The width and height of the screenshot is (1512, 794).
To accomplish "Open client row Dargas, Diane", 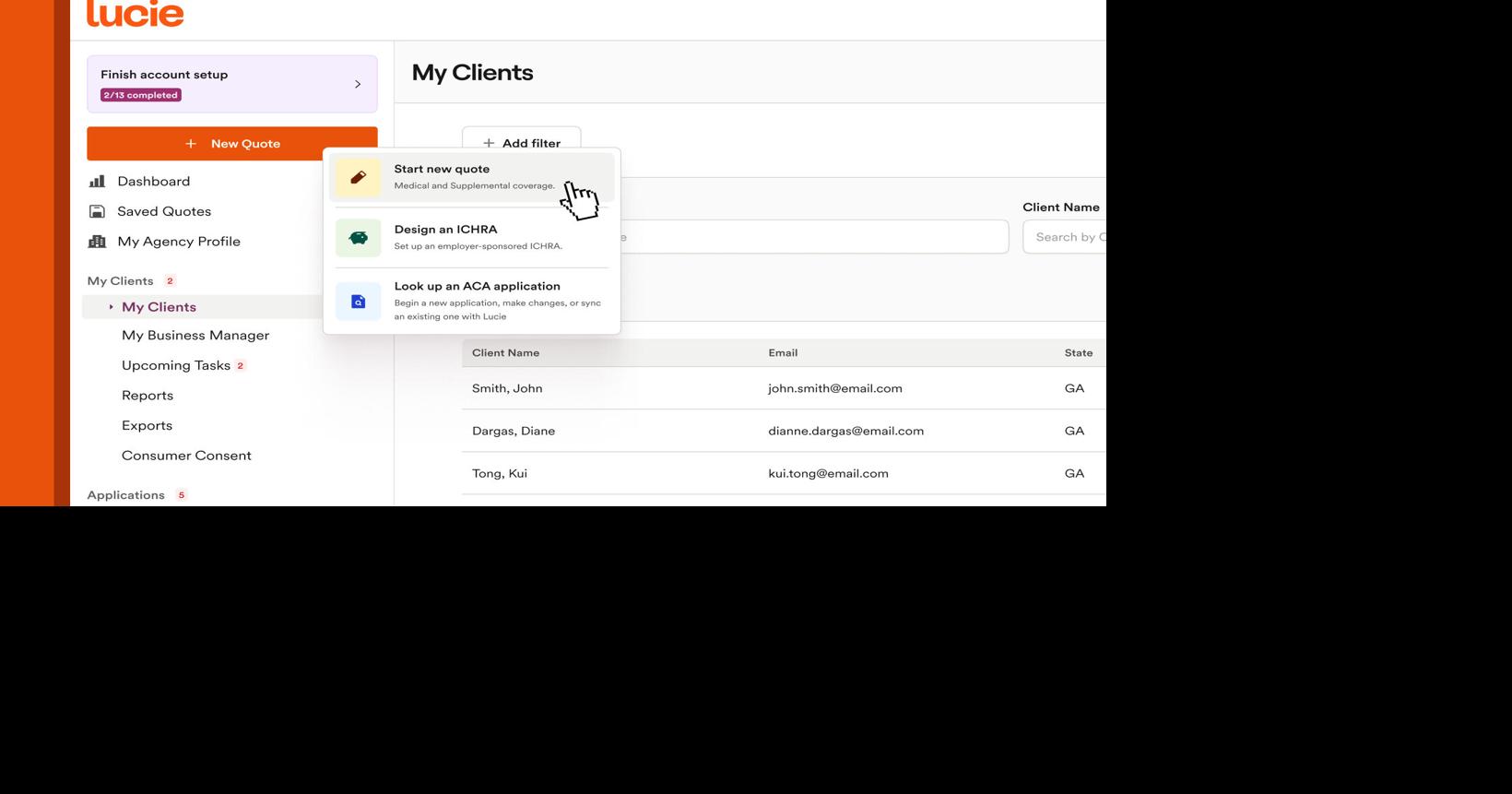I will point(514,431).
